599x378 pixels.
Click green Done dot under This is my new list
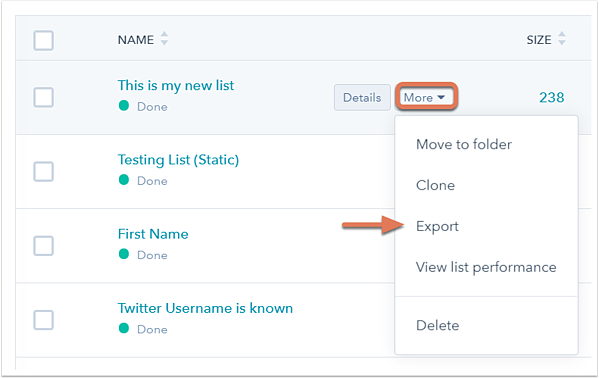click(x=124, y=105)
